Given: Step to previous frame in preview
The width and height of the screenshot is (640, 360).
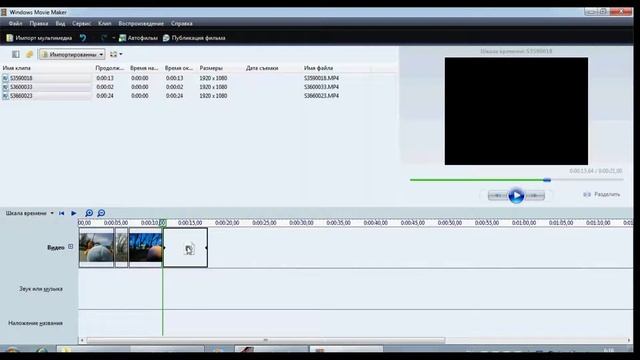Looking at the screenshot, I should point(498,196).
